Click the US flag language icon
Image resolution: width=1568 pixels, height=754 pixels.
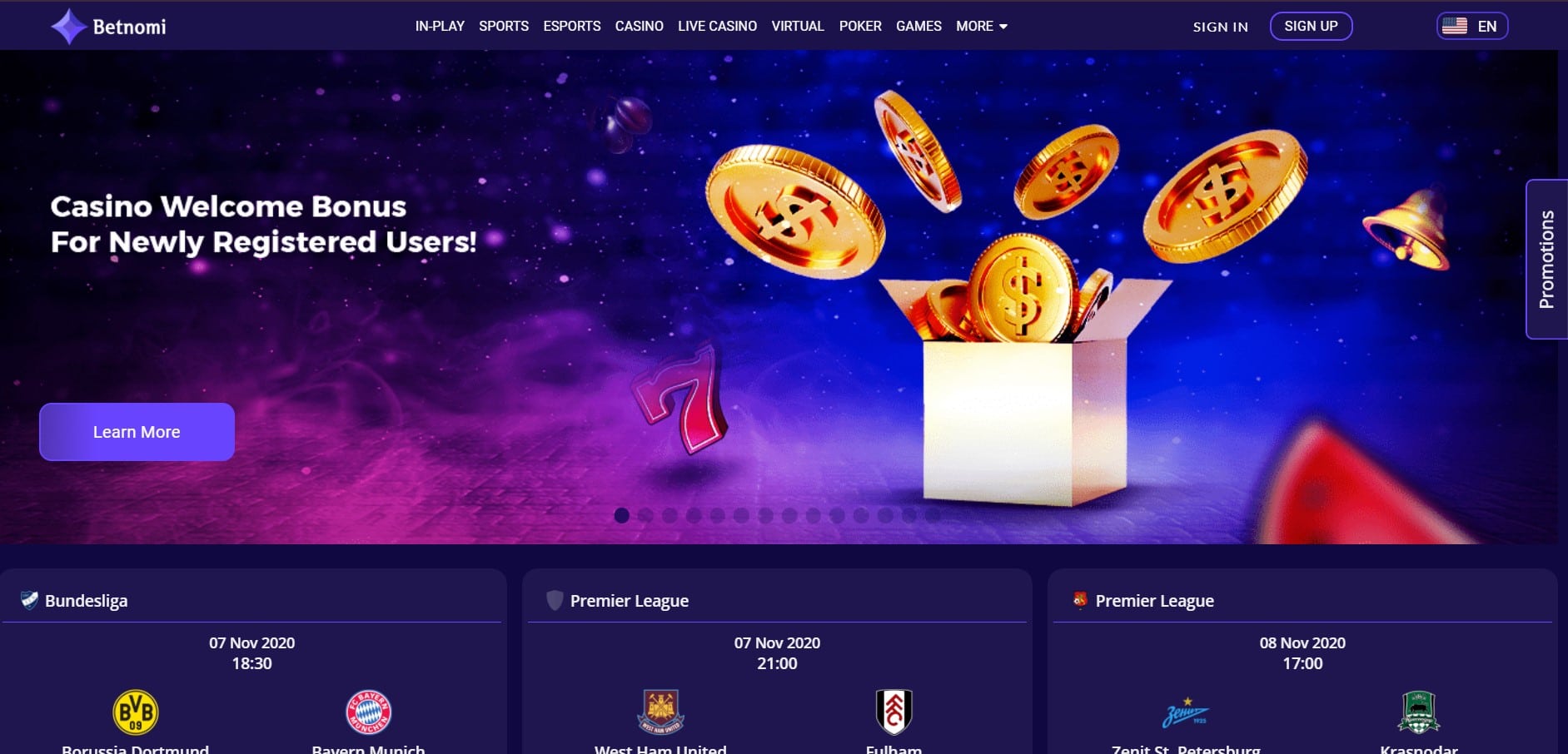coord(1455,26)
